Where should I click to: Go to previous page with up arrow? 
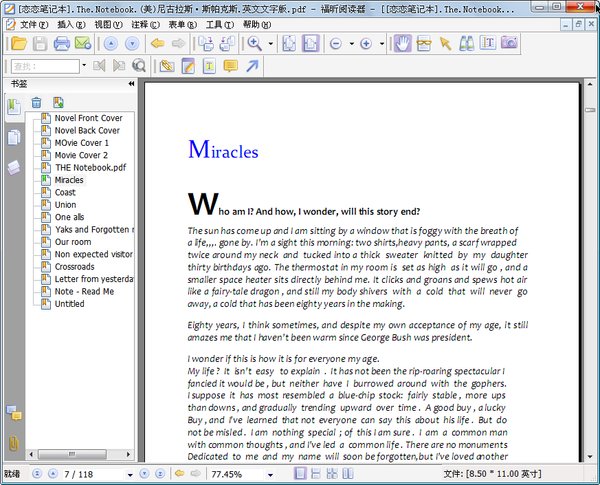111,43
